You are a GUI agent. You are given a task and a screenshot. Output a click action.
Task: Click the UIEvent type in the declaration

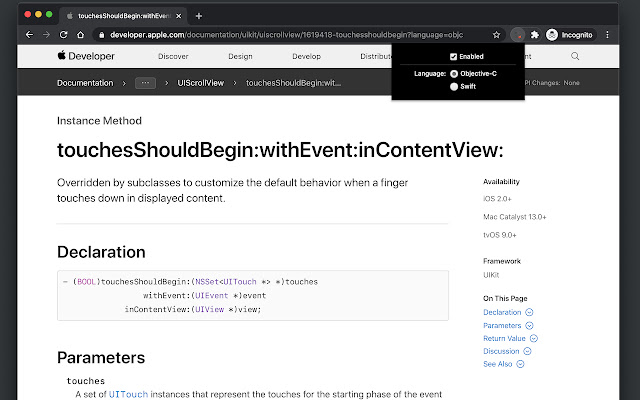(x=211, y=296)
